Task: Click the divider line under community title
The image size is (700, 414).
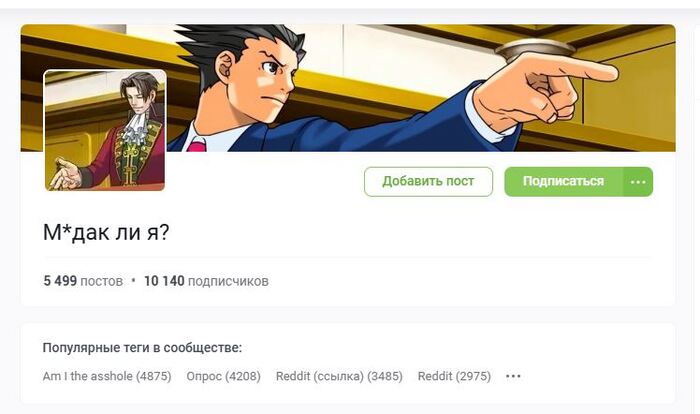Action: click(x=347, y=257)
